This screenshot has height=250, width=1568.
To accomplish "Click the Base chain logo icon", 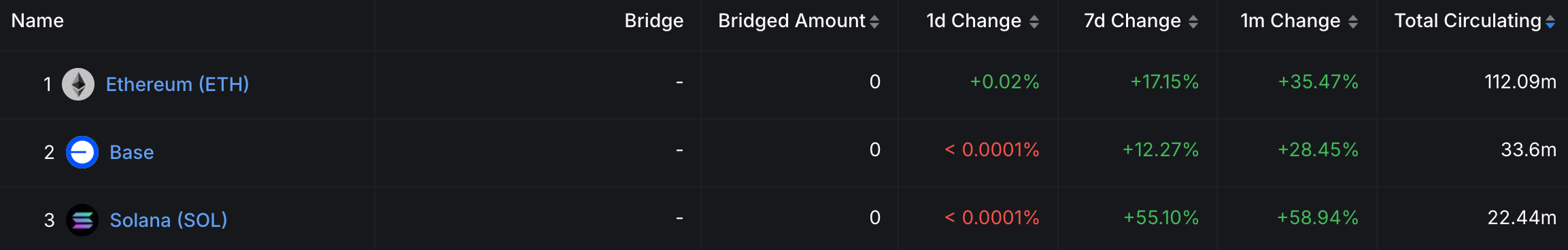I will [82, 152].
